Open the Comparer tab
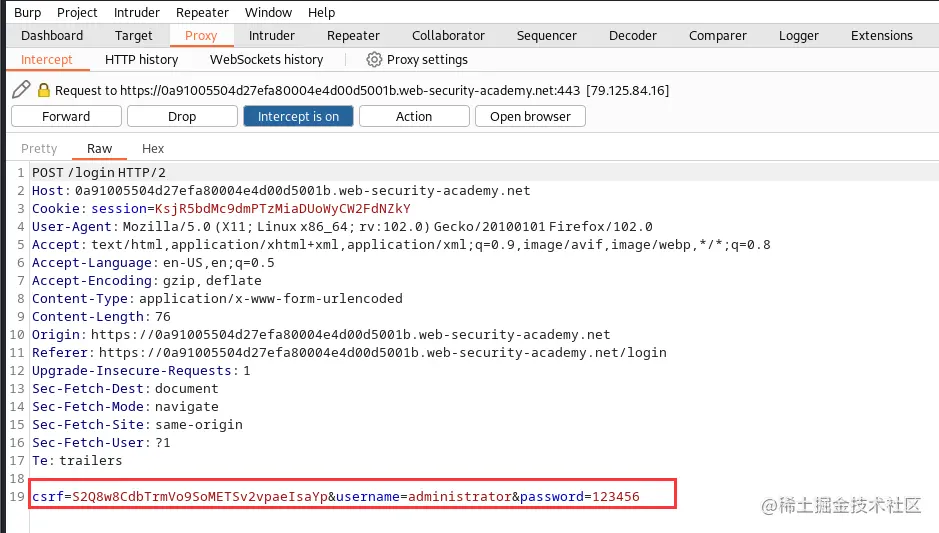Image resolution: width=939 pixels, height=533 pixels. click(x=717, y=35)
